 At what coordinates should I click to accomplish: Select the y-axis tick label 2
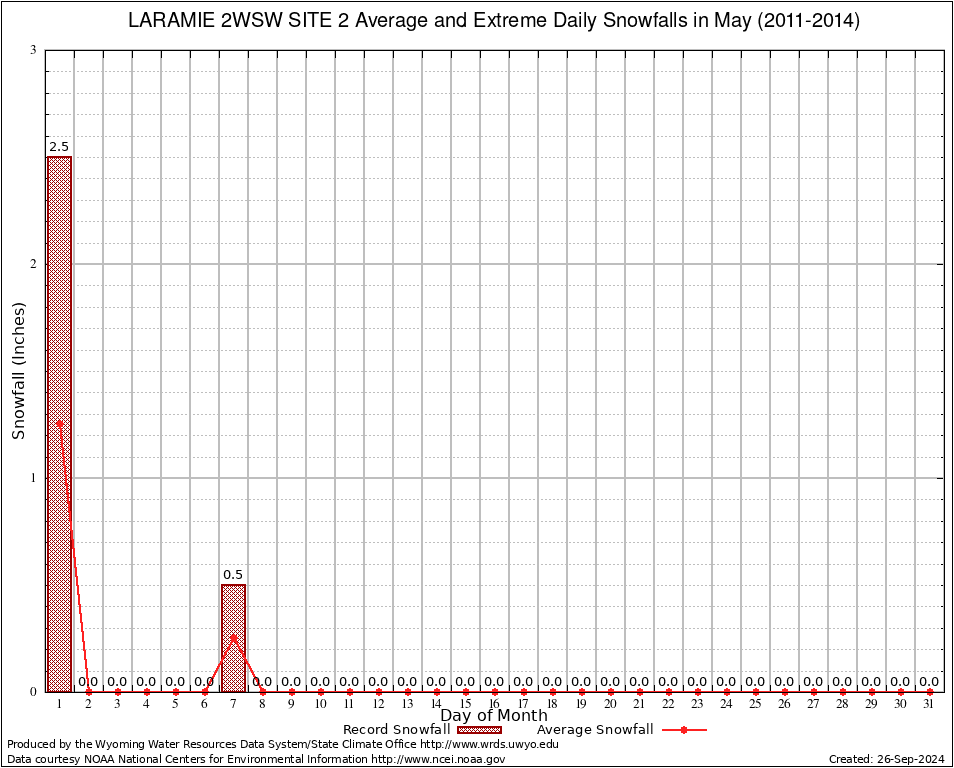click(x=33, y=264)
